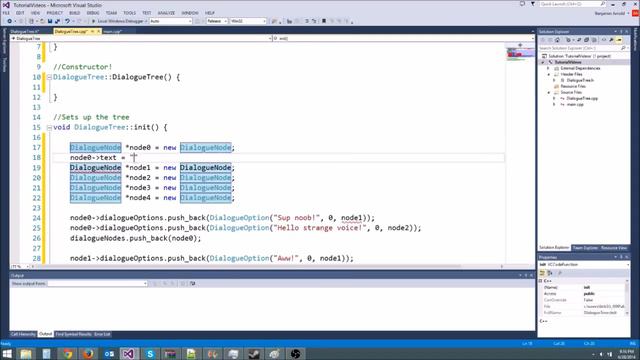640x360 pixels.
Task: Close the DialogueTree.cpp tab
Action: pos(98,31)
